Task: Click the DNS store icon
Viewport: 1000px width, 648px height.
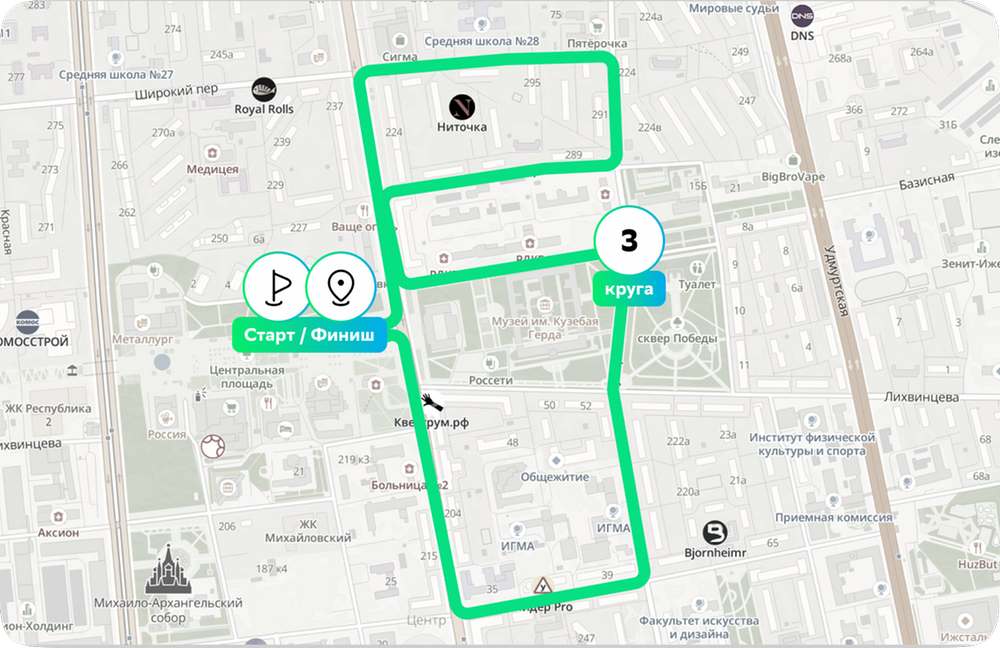Action: [x=802, y=15]
